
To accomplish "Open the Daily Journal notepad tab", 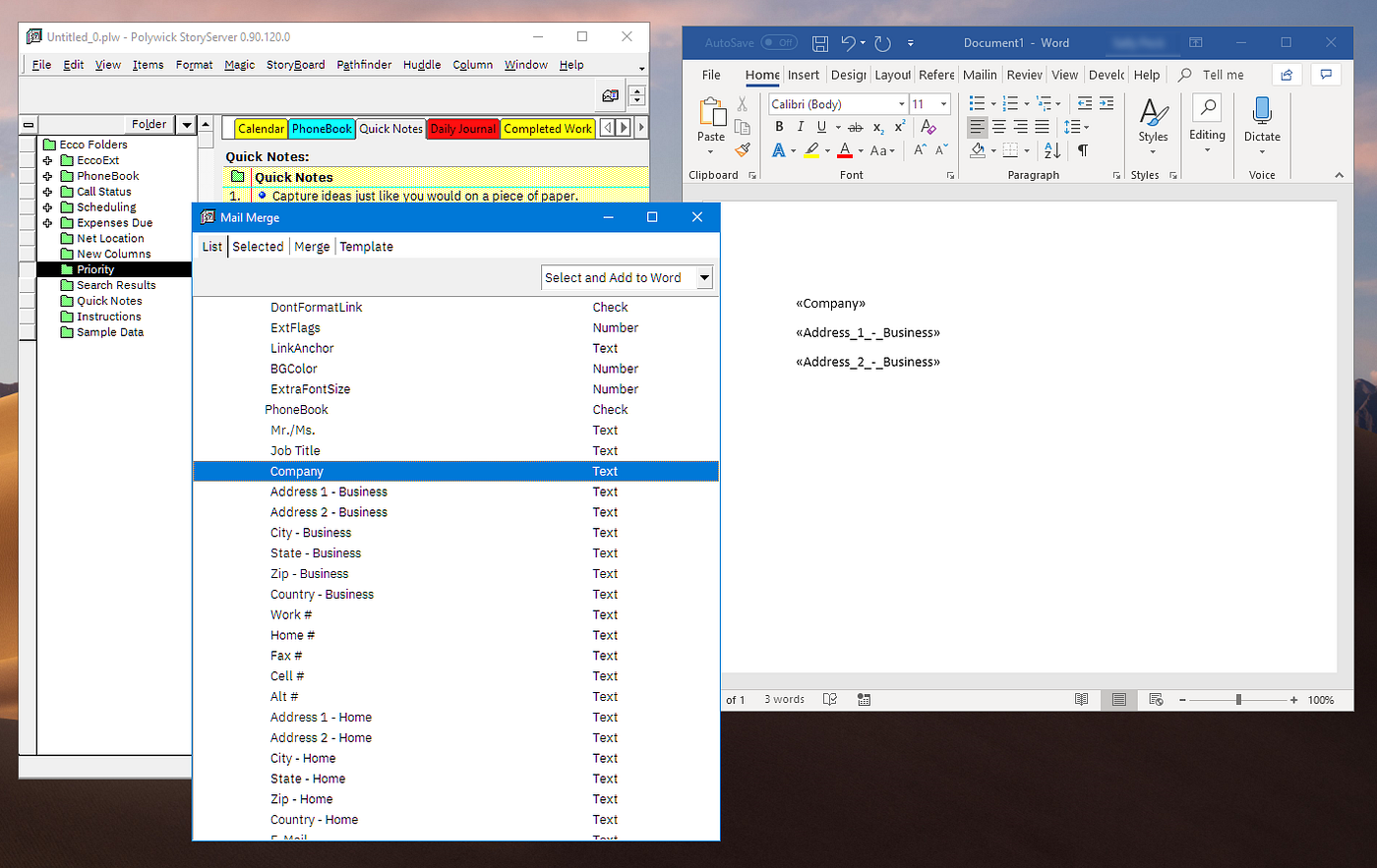I will pos(463,129).
